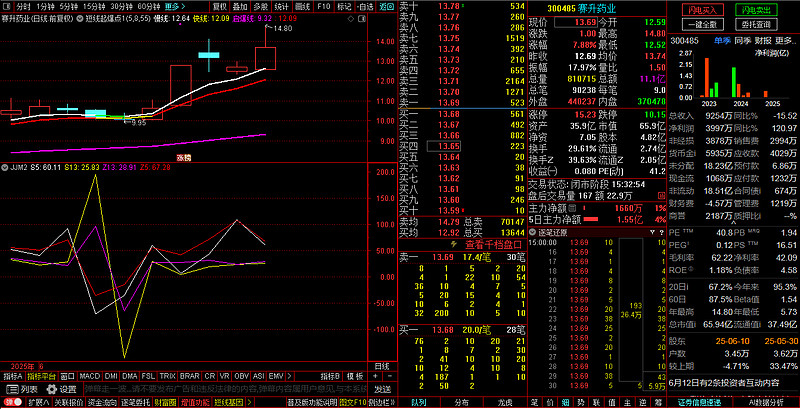Switch to 队列 queue tab
The image size is (800, 409).
tap(419, 403)
